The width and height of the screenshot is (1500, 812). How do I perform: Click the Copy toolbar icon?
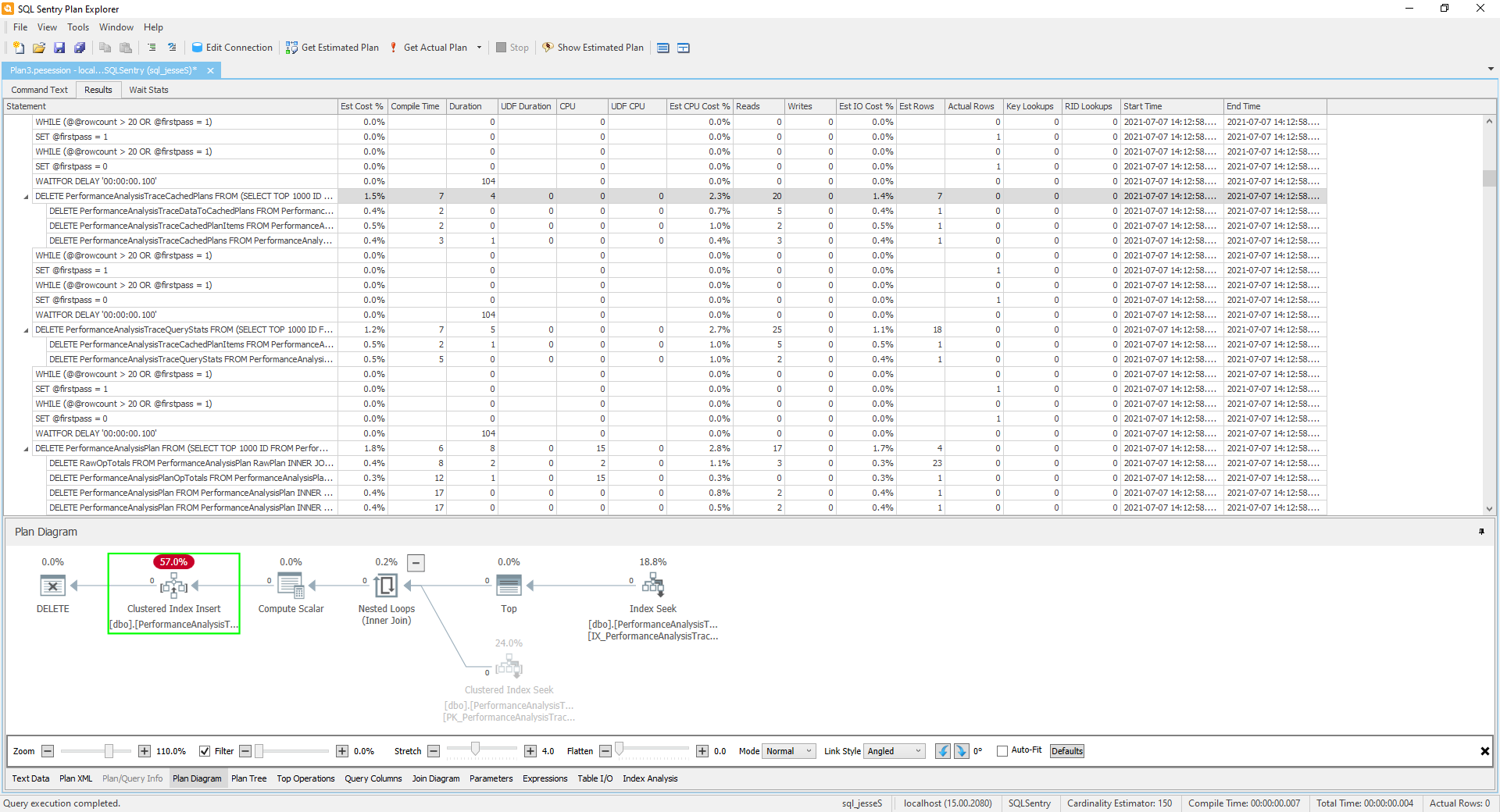(x=105, y=48)
